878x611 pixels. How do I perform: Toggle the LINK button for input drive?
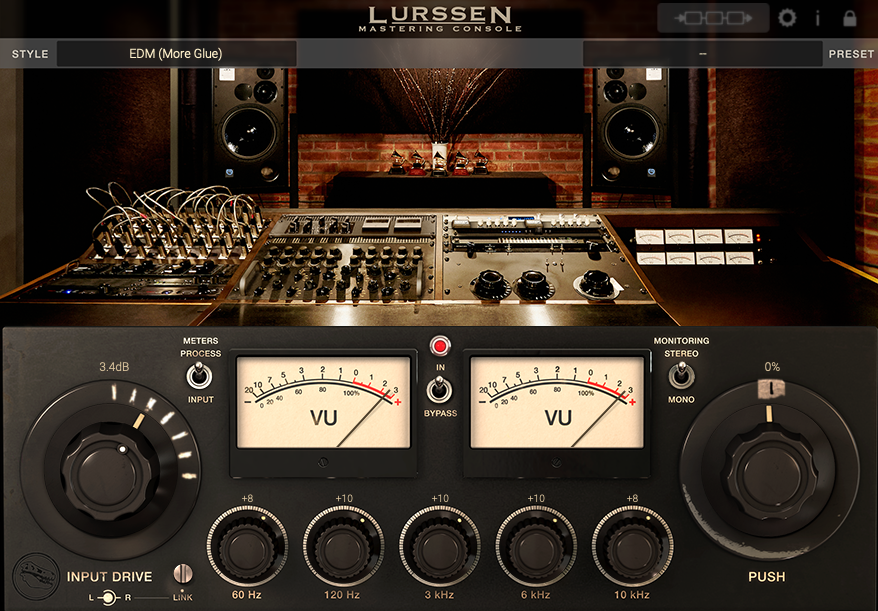click(183, 573)
